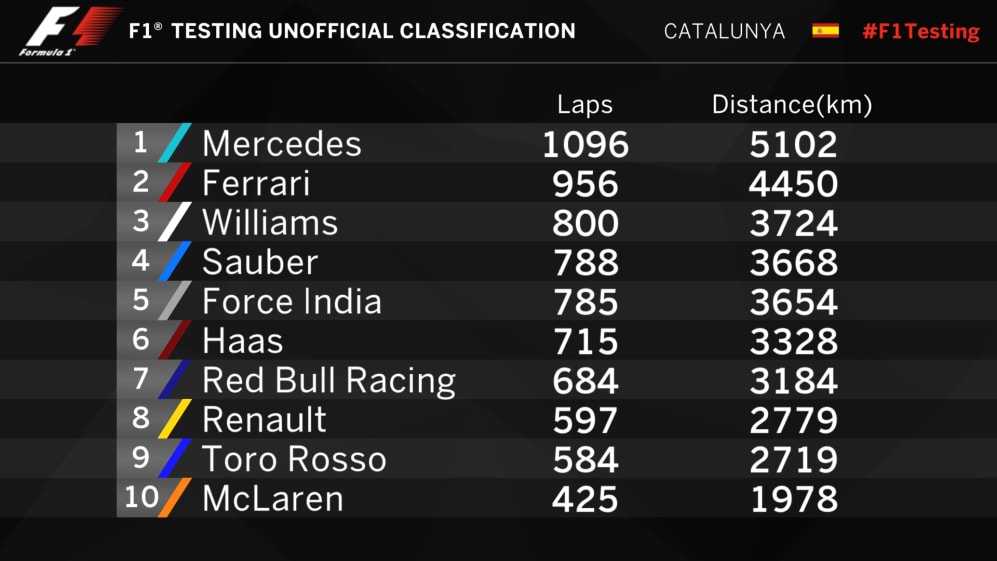Click the #F1Testing hashtag
The image size is (997, 561).
point(920,31)
